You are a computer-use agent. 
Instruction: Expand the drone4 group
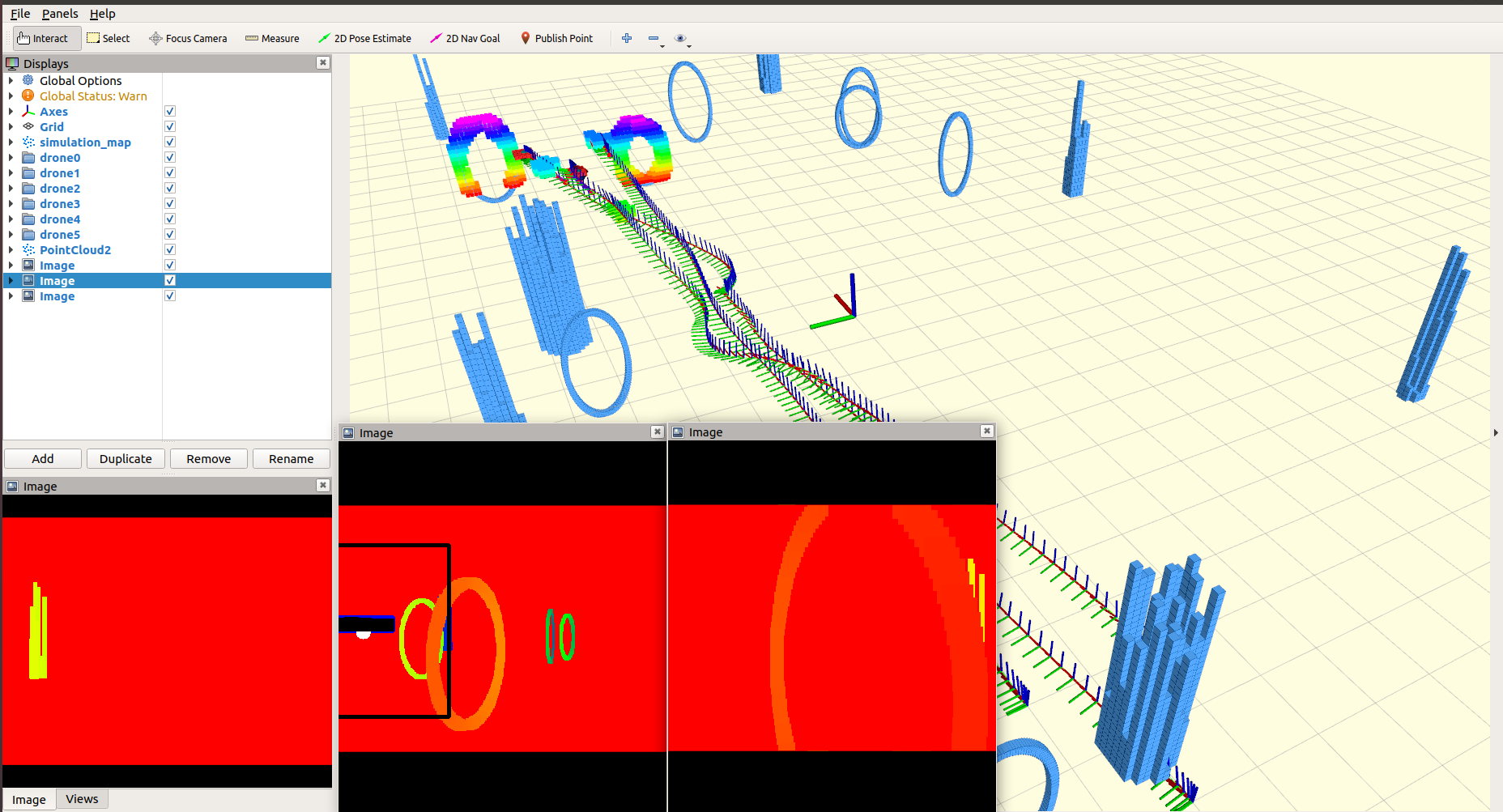click(x=11, y=219)
